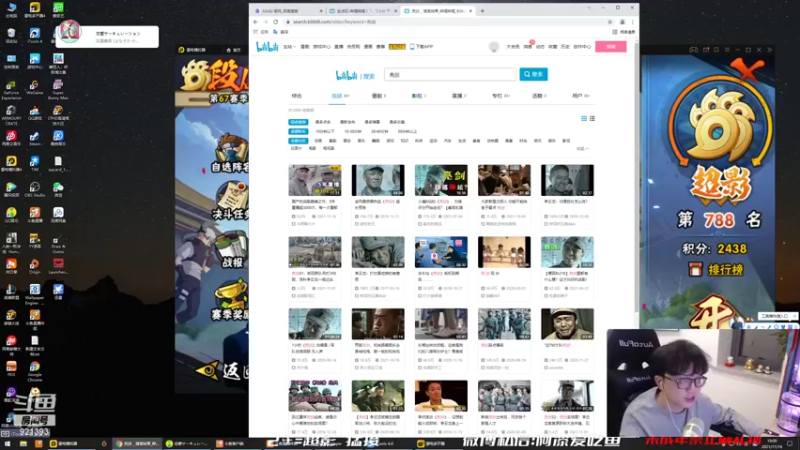The height and width of the screenshot is (450, 800).
Task: Reload the page with Chrome's refresh icon
Action: point(276,22)
